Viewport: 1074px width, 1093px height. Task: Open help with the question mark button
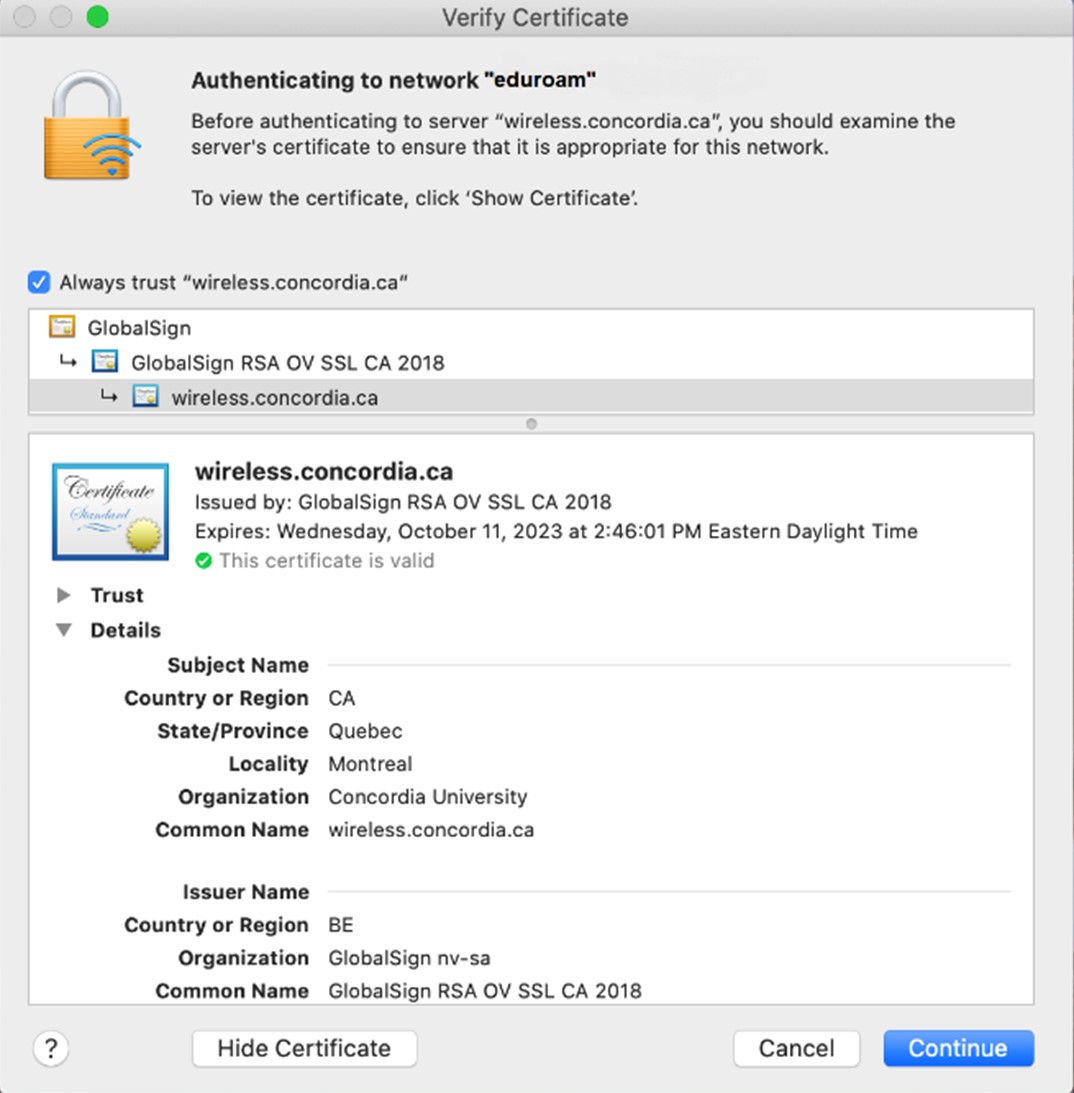[x=51, y=1048]
